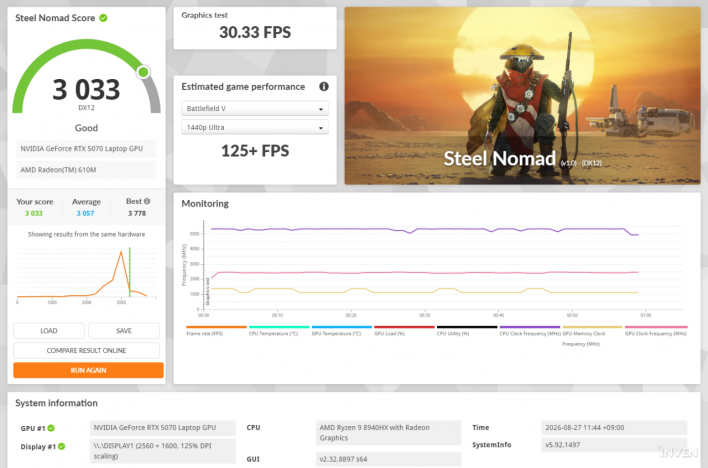
Task: Toggle GPU Load (%) legend in Monitoring
Action: click(x=404, y=331)
